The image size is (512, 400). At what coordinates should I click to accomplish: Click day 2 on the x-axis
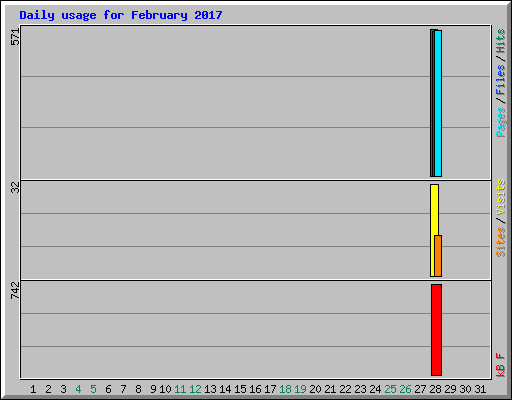tap(48, 389)
